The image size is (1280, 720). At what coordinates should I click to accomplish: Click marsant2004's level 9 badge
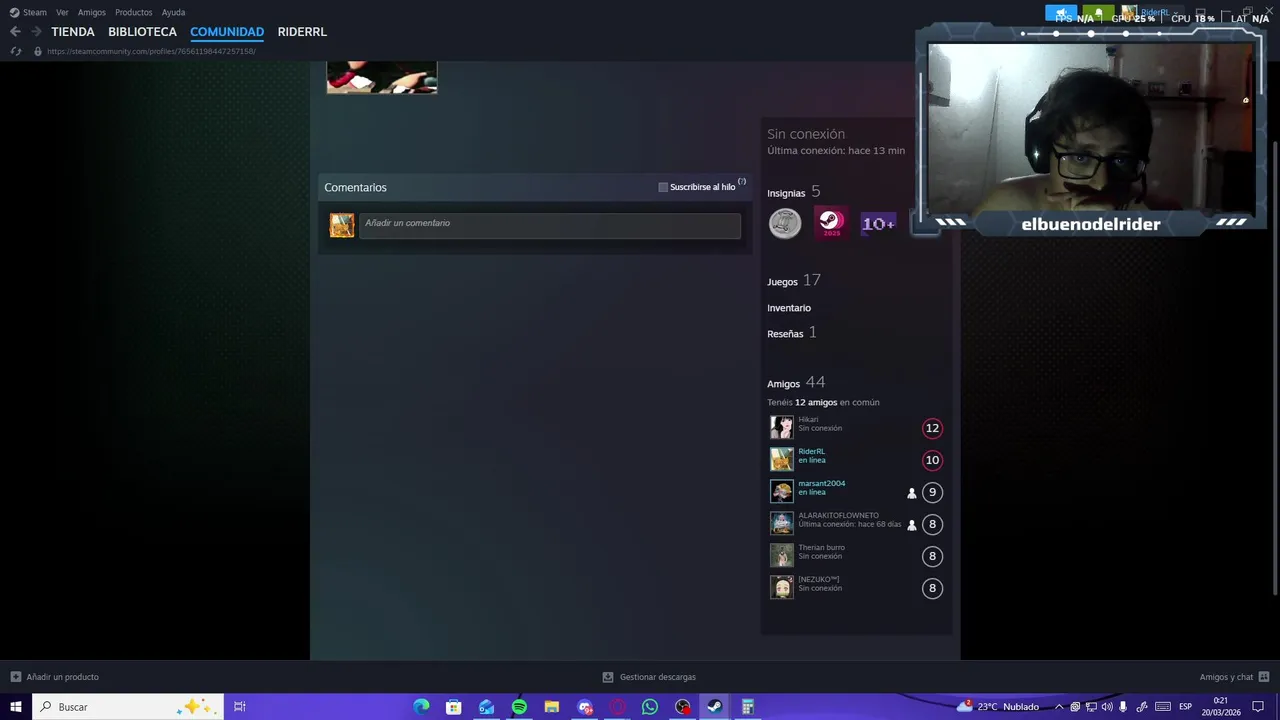(932, 492)
